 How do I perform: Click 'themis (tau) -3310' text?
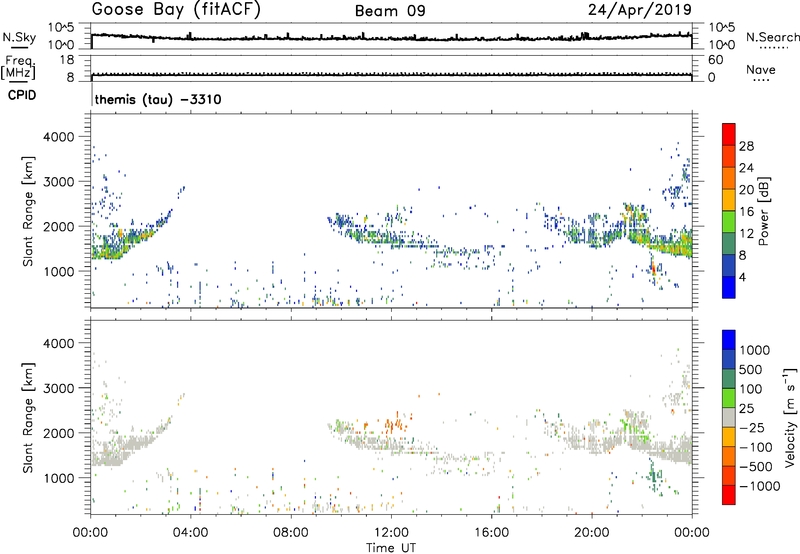(158, 99)
